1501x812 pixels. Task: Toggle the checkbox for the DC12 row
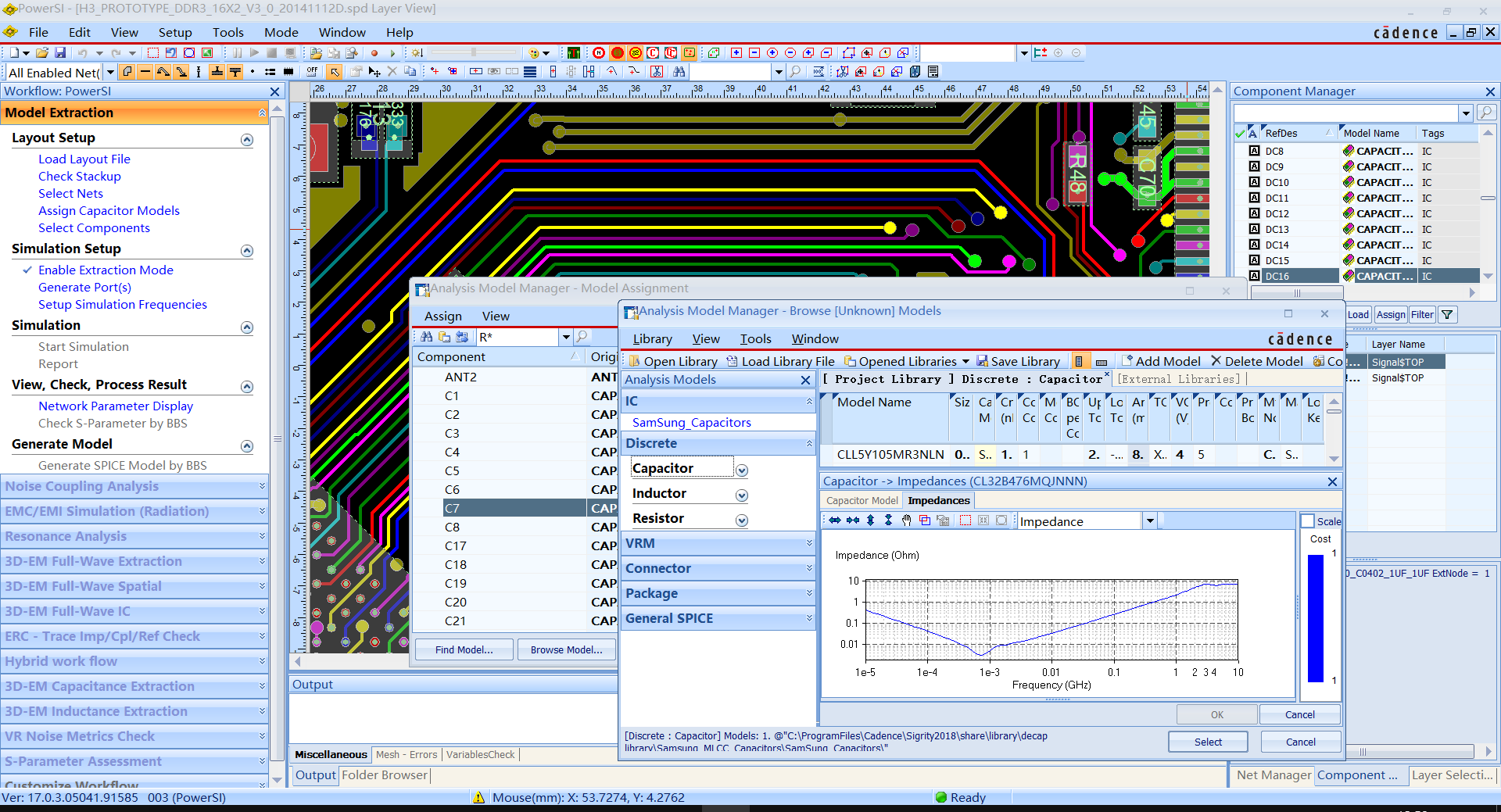[1254, 213]
